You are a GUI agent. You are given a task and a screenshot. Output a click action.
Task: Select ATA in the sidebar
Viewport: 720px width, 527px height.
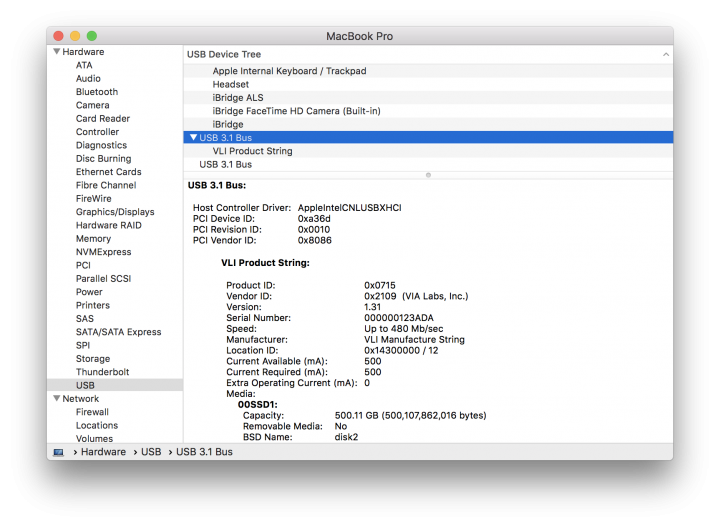pos(84,65)
